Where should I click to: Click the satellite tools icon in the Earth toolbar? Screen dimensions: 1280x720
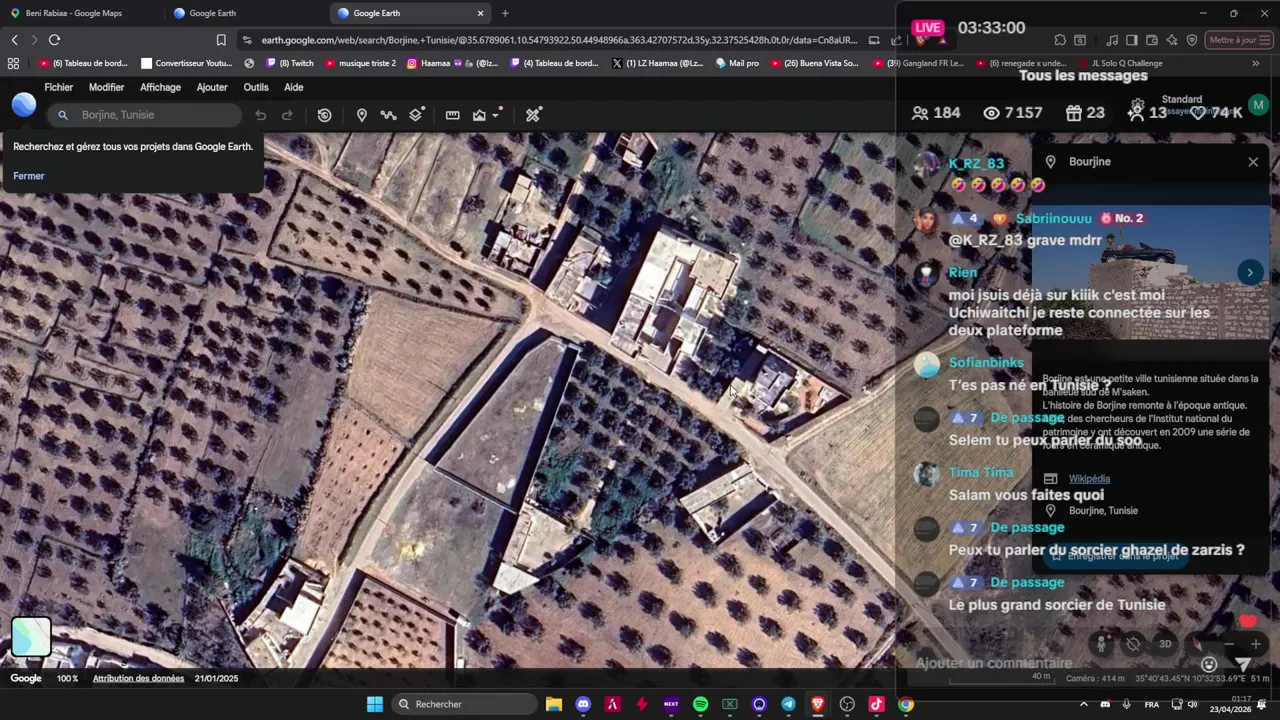[x=533, y=115]
